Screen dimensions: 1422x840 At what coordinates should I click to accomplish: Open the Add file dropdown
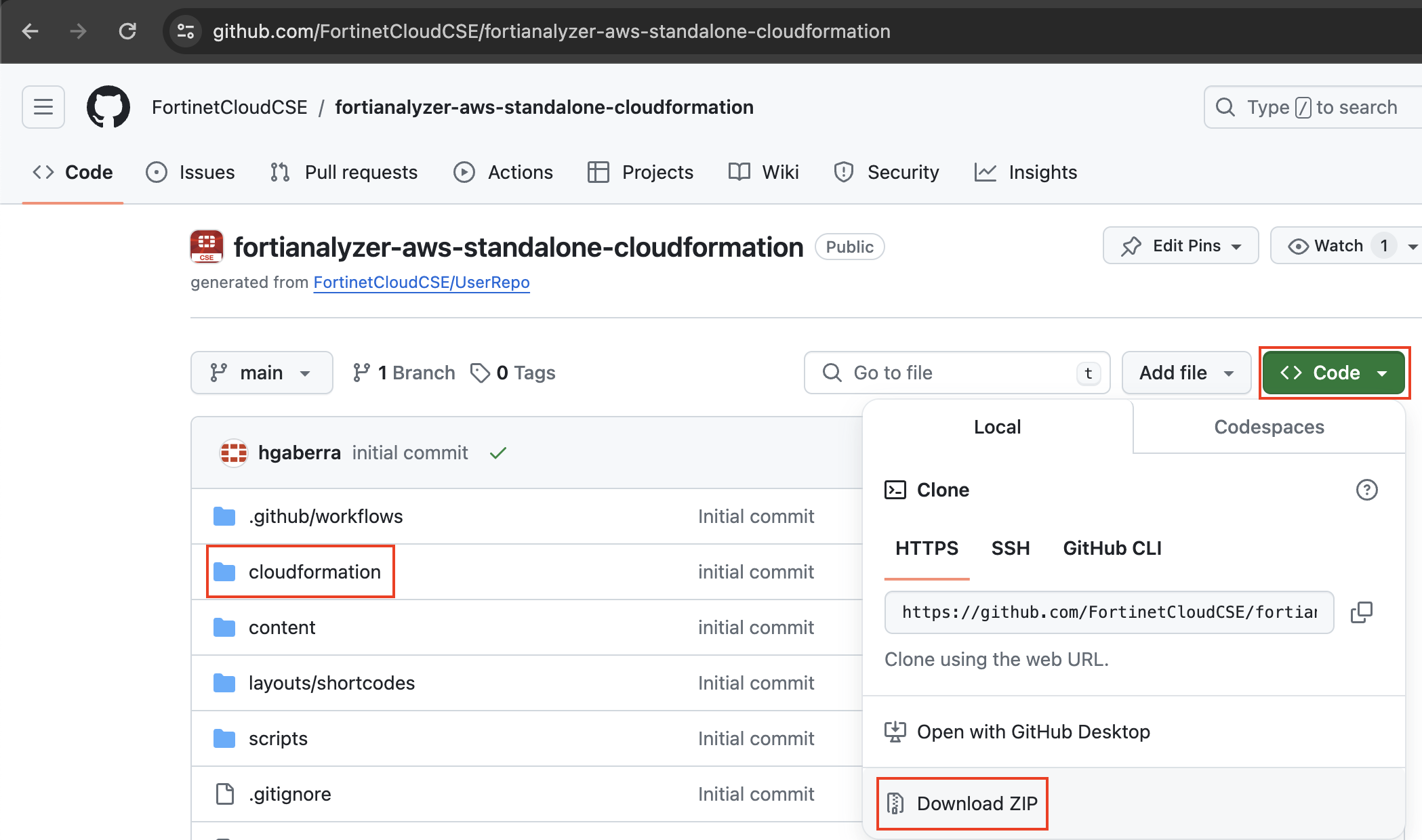click(x=1186, y=373)
